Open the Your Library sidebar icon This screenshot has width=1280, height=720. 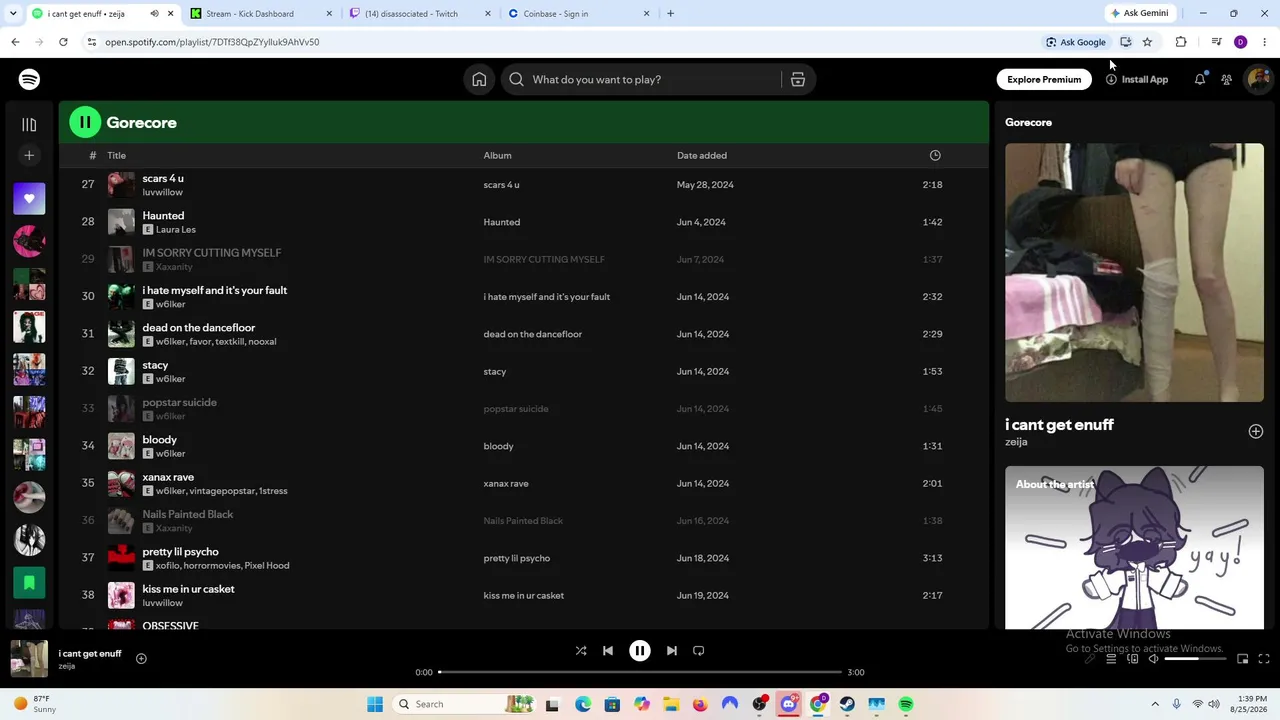pyautogui.click(x=29, y=125)
